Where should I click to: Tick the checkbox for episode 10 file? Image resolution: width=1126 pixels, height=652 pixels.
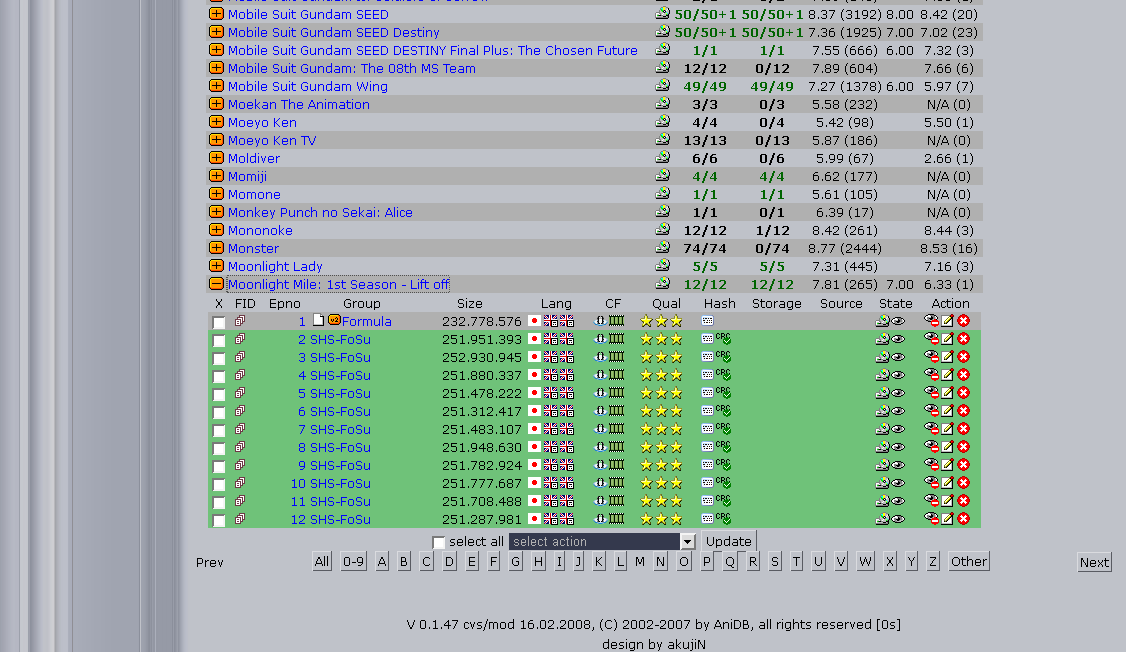[219, 484]
